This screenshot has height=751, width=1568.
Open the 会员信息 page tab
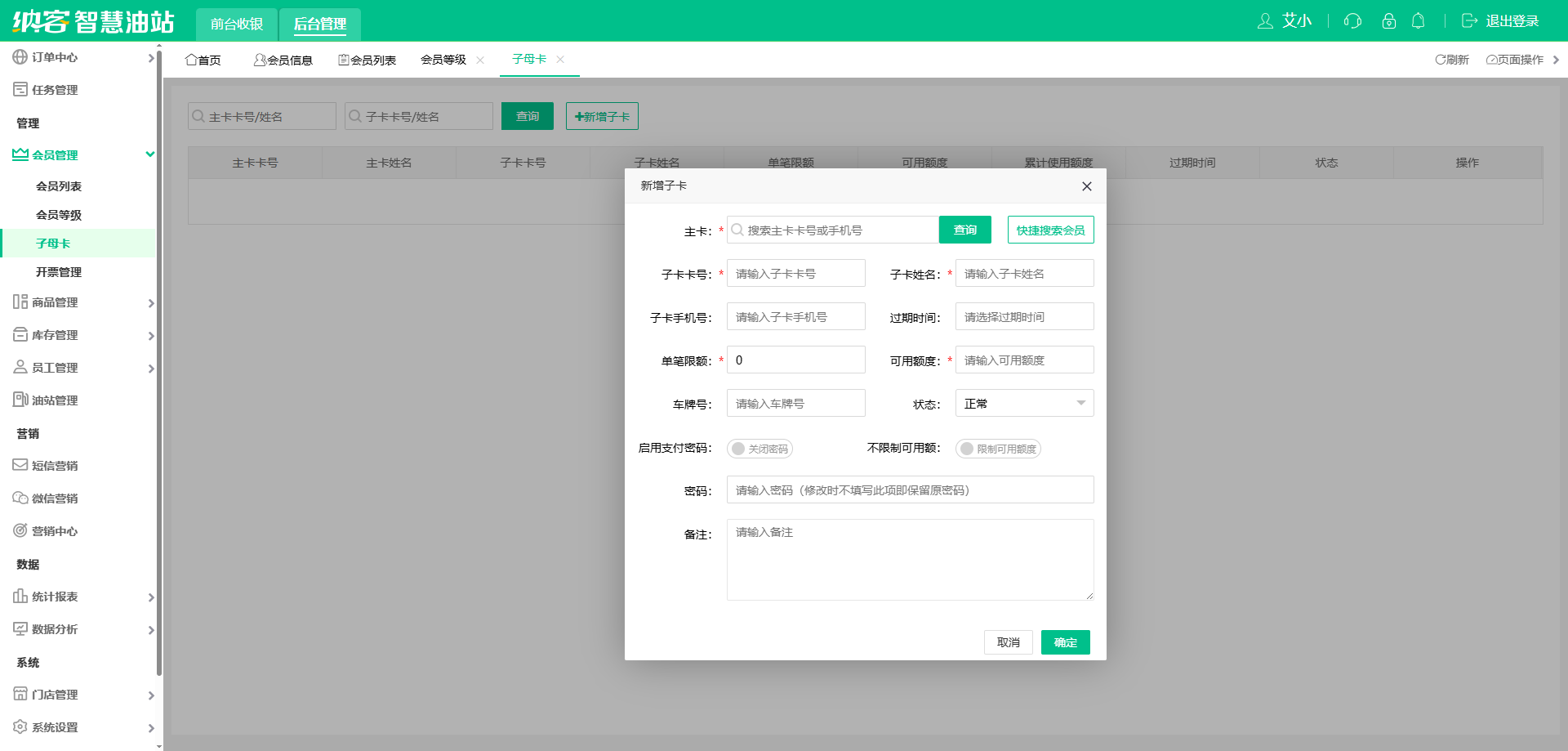coord(283,60)
